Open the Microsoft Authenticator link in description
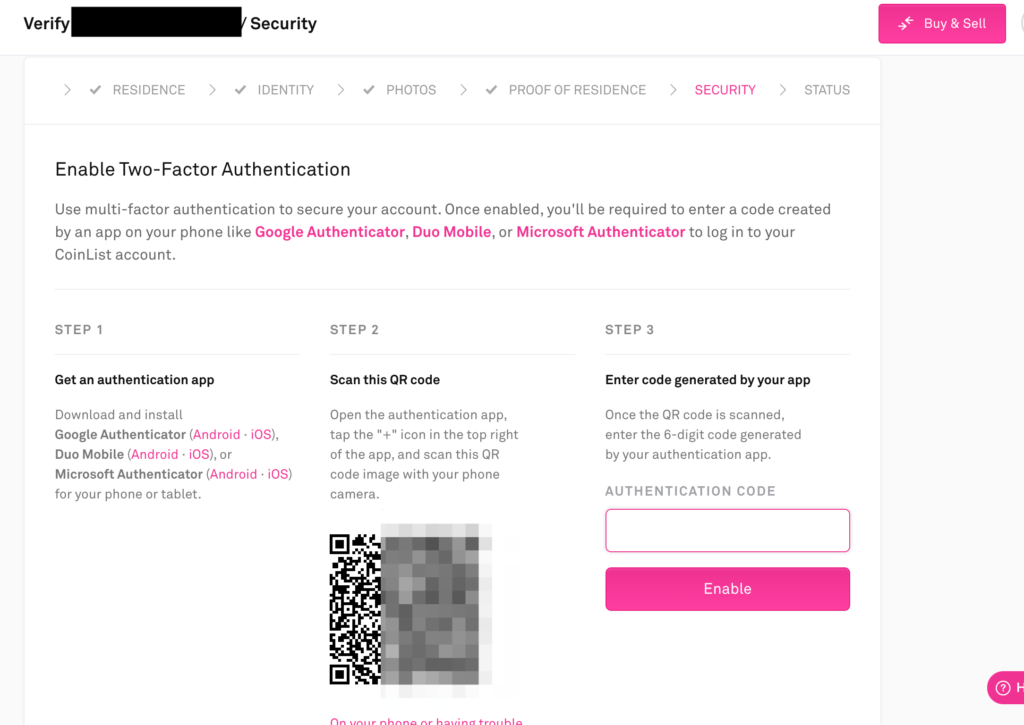 click(600, 232)
